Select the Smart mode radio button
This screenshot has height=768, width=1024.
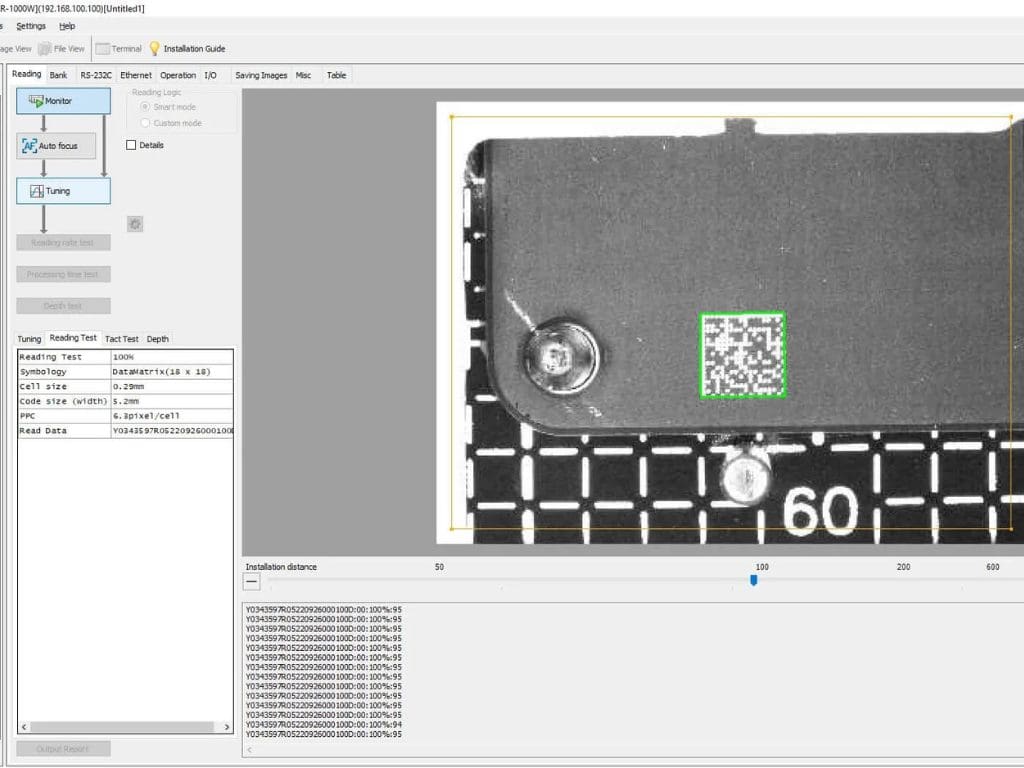tap(146, 106)
